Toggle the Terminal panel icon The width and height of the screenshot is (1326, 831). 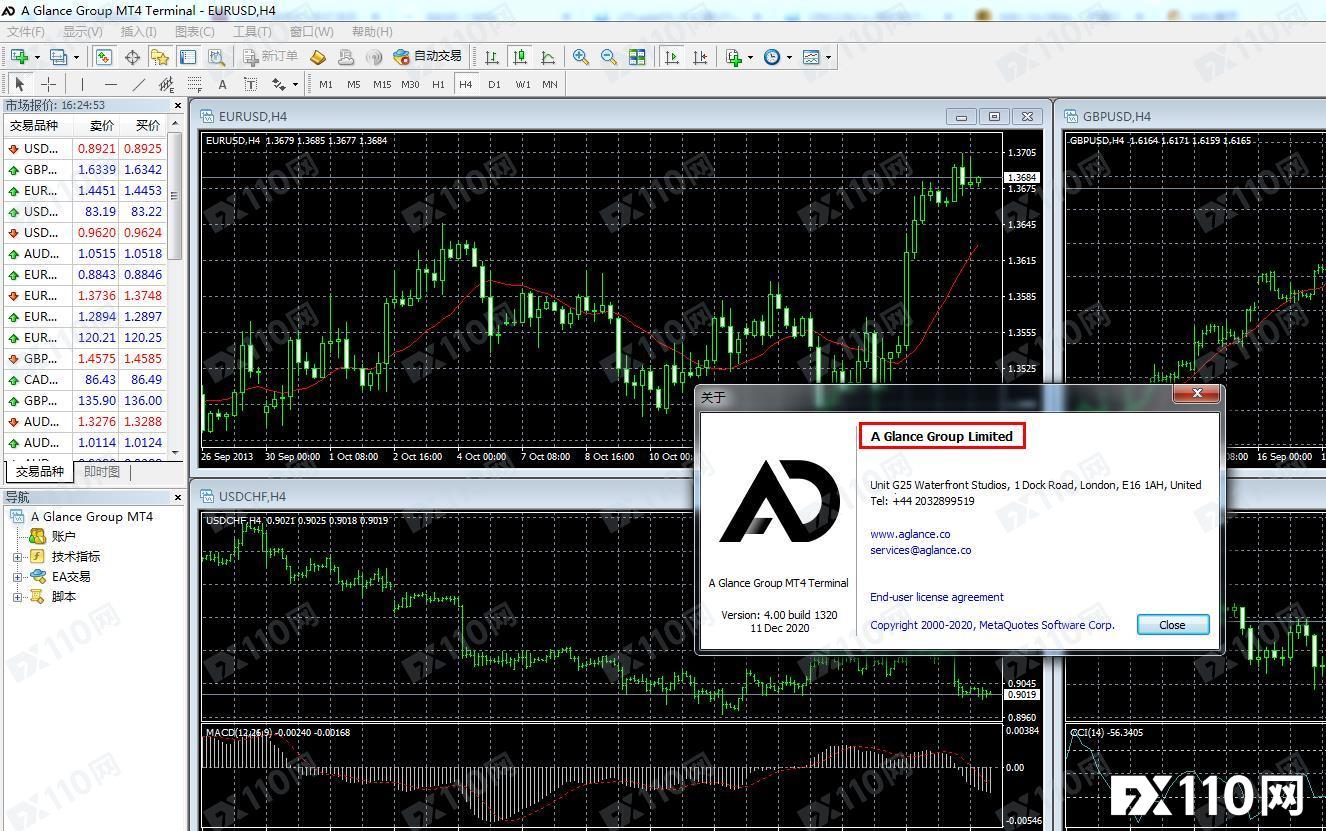(x=188, y=57)
